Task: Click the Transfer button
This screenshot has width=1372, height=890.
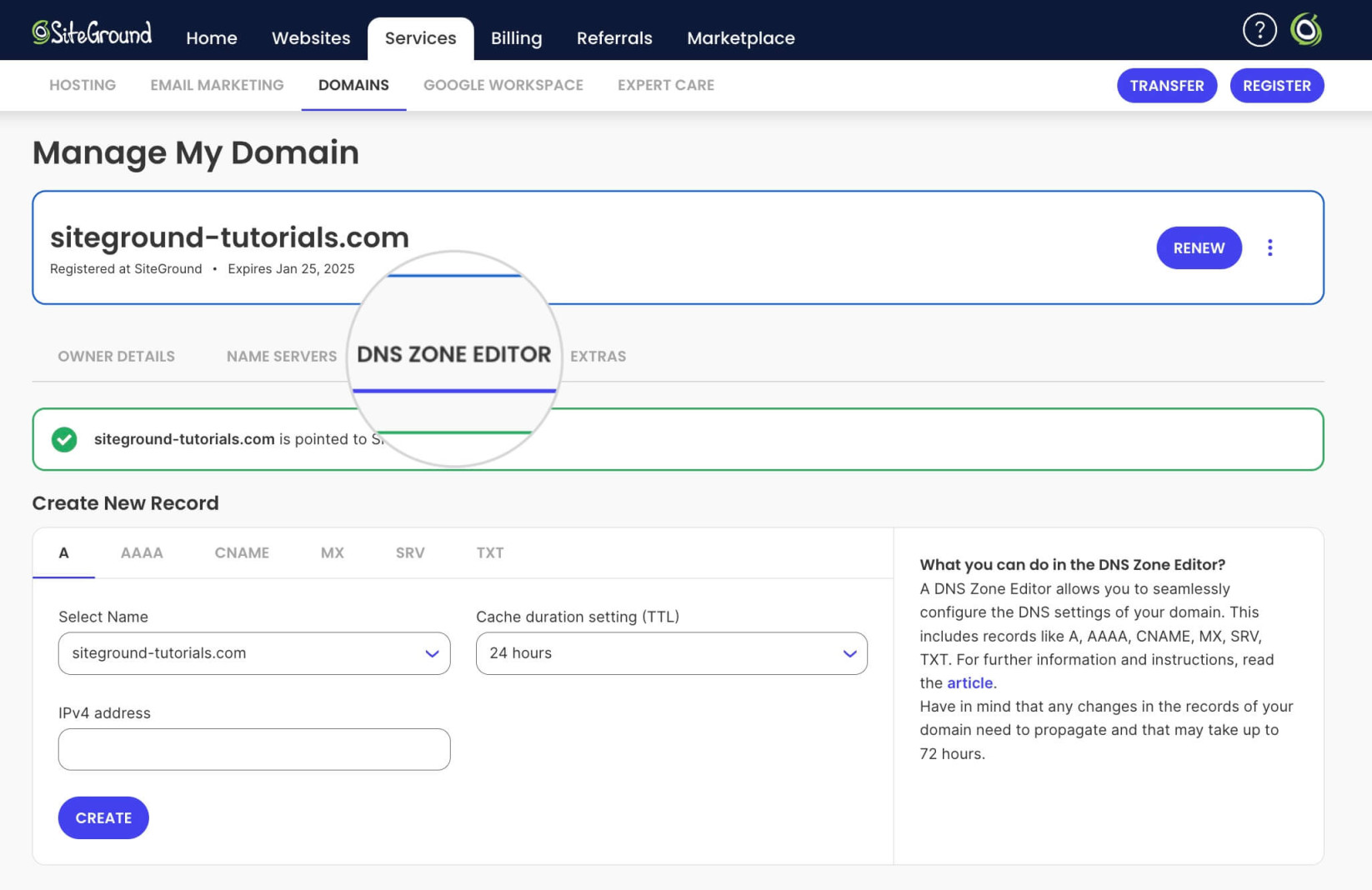Action: pyautogui.click(x=1167, y=86)
